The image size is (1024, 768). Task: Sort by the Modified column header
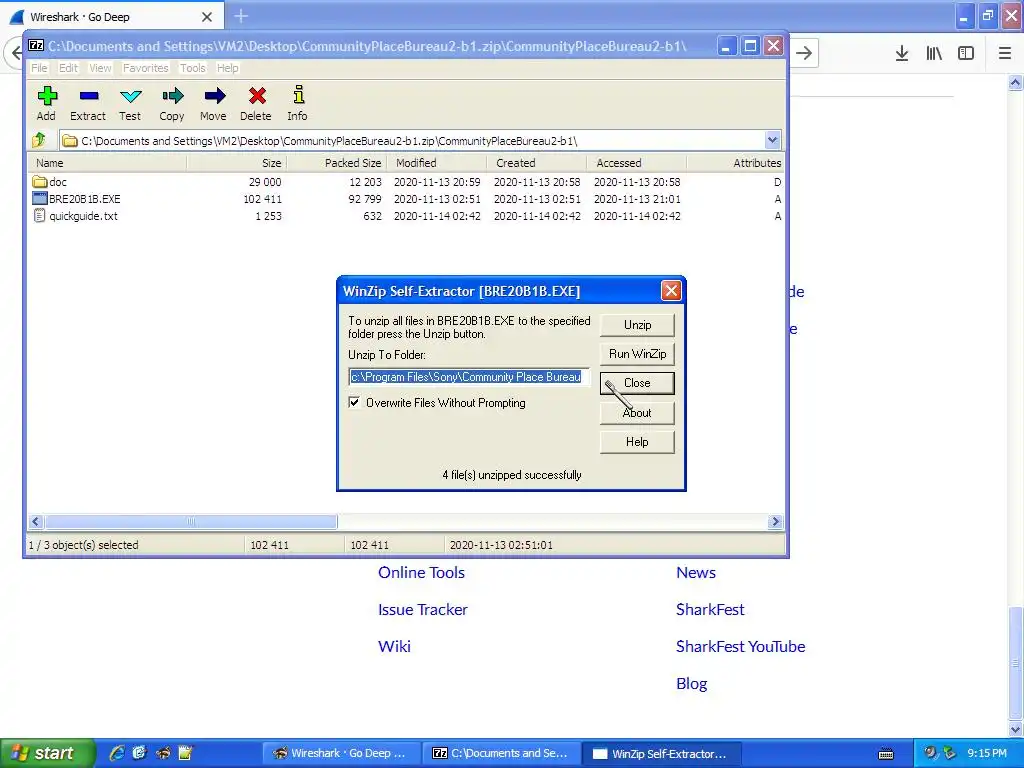(437, 163)
